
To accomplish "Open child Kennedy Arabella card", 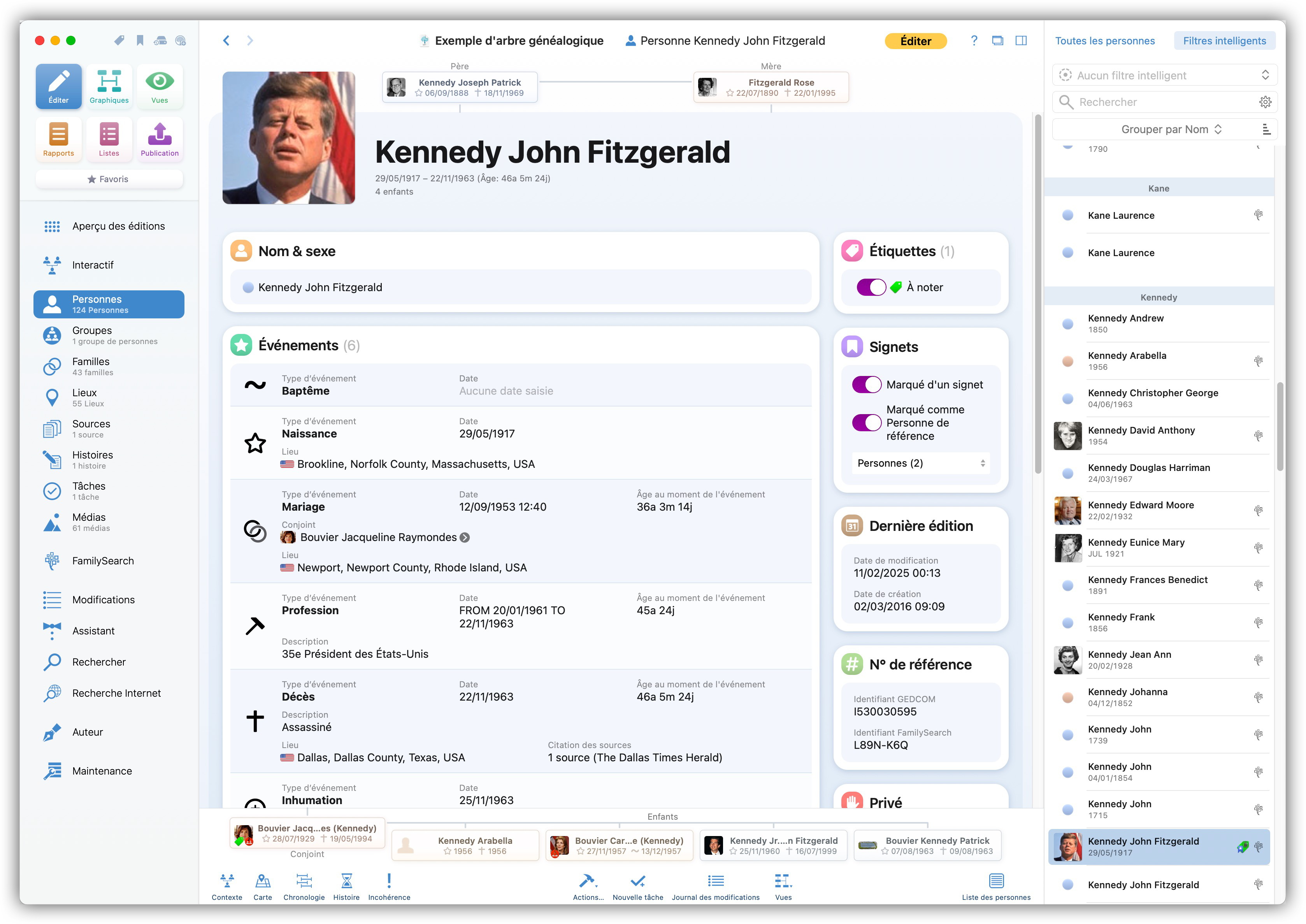I will 465,845.
